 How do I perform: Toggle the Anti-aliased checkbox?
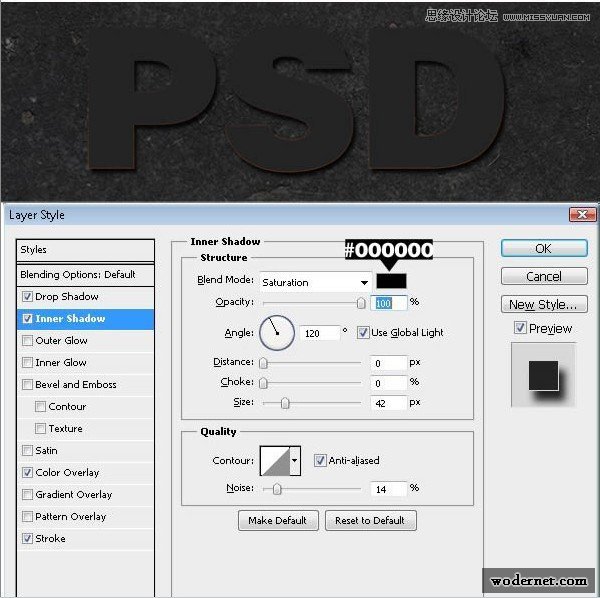320,460
